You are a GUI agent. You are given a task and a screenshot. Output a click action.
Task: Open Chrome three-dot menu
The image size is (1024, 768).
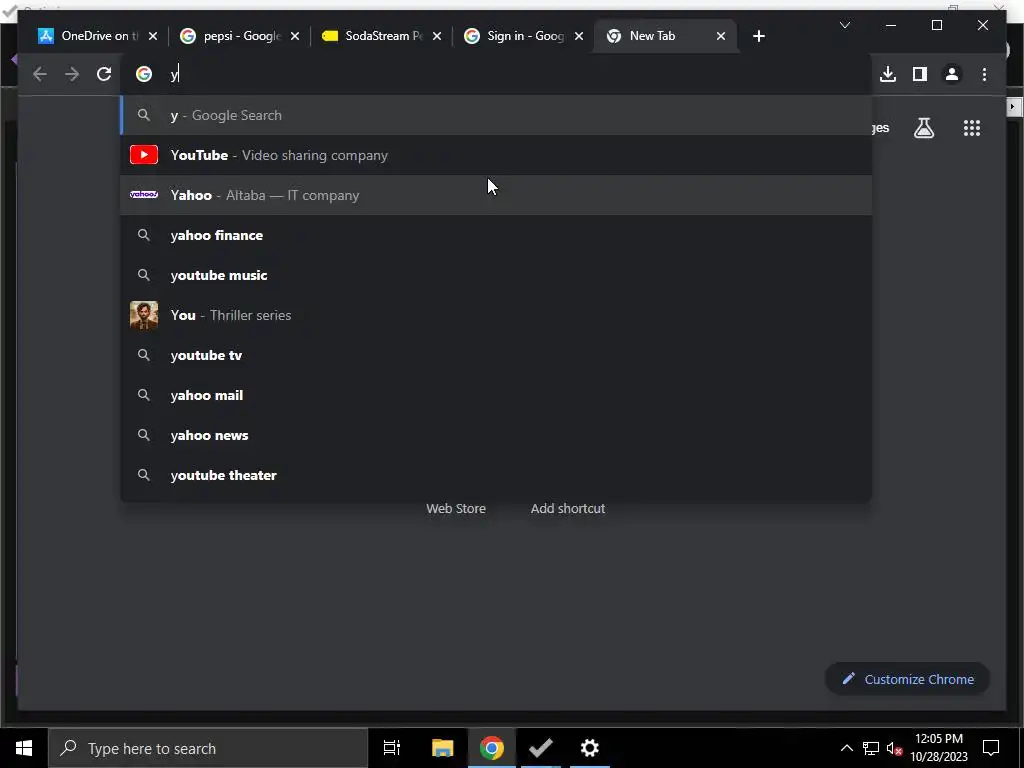point(984,74)
